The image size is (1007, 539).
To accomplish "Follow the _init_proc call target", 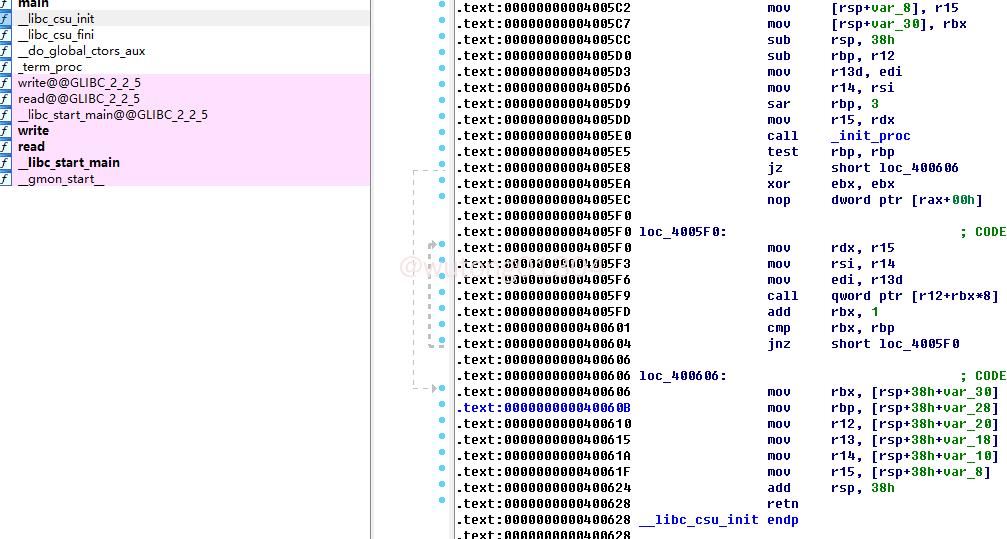I will point(870,136).
